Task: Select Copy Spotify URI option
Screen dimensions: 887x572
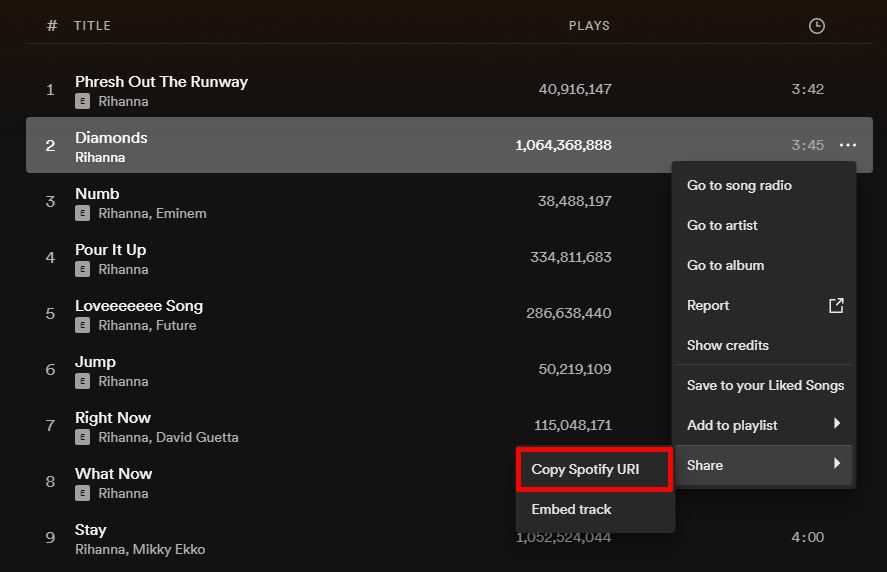Action: pyautogui.click(x=585, y=469)
